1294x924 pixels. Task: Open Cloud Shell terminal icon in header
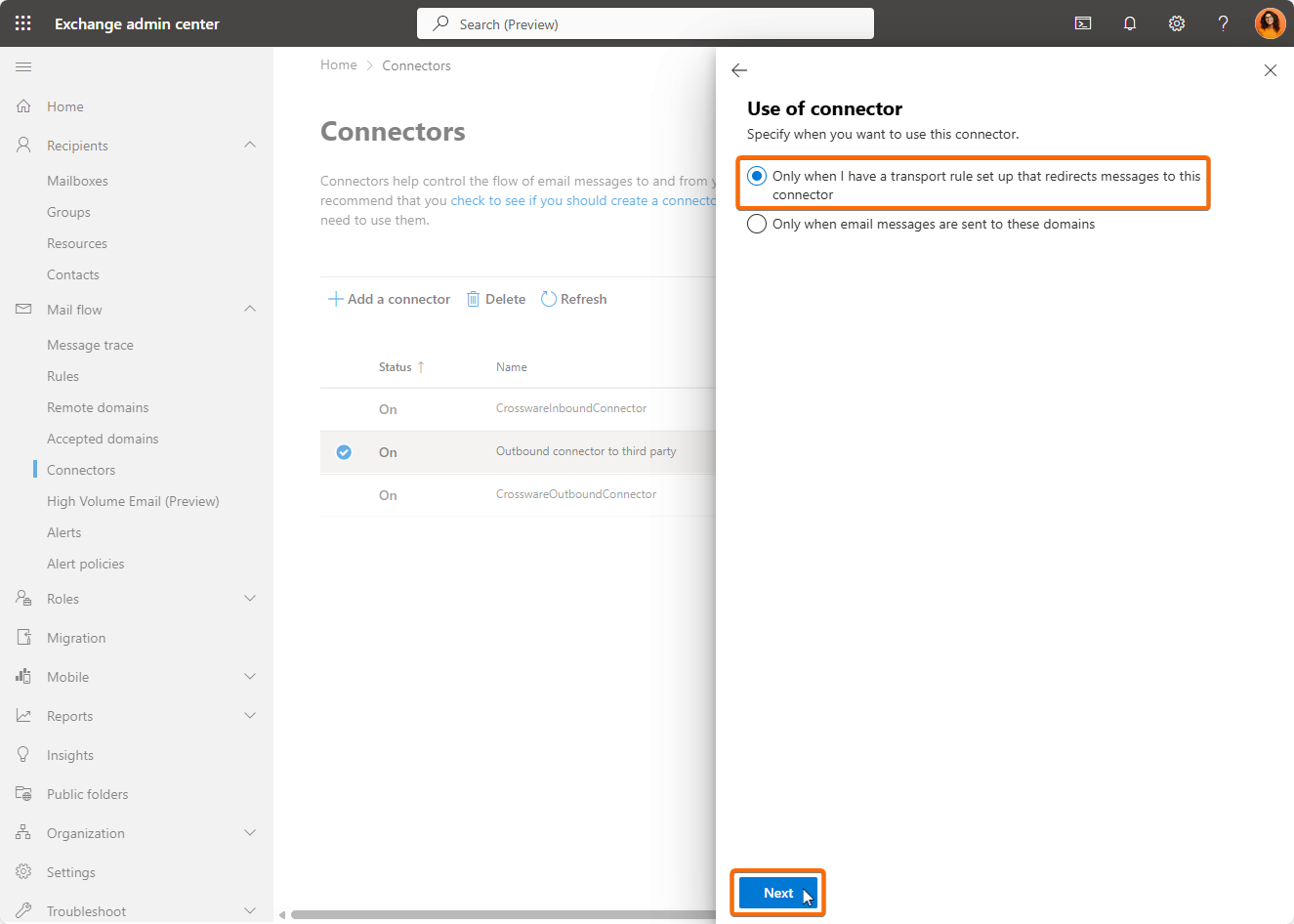pos(1083,23)
